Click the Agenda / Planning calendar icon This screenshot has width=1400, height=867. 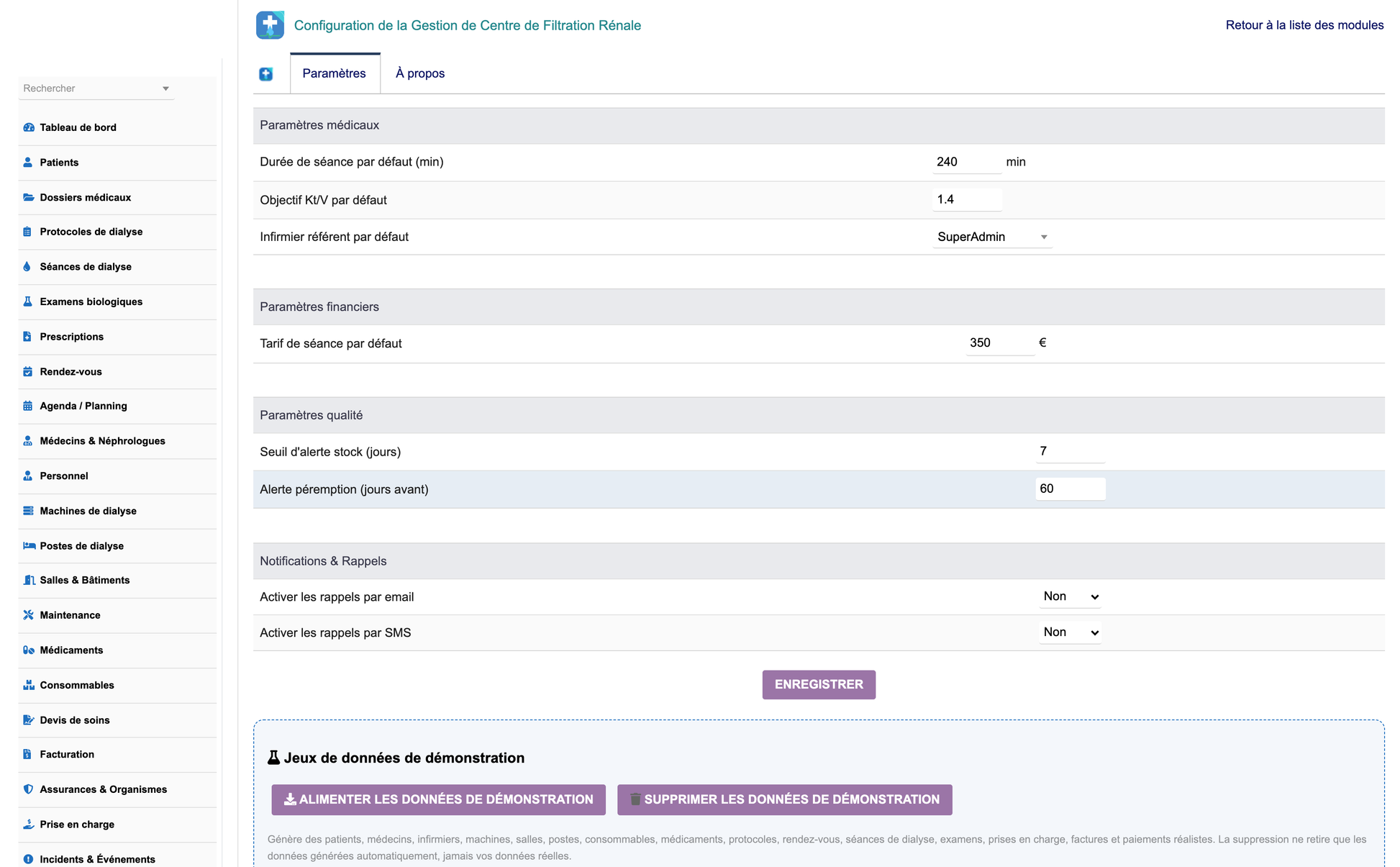click(28, 406)
